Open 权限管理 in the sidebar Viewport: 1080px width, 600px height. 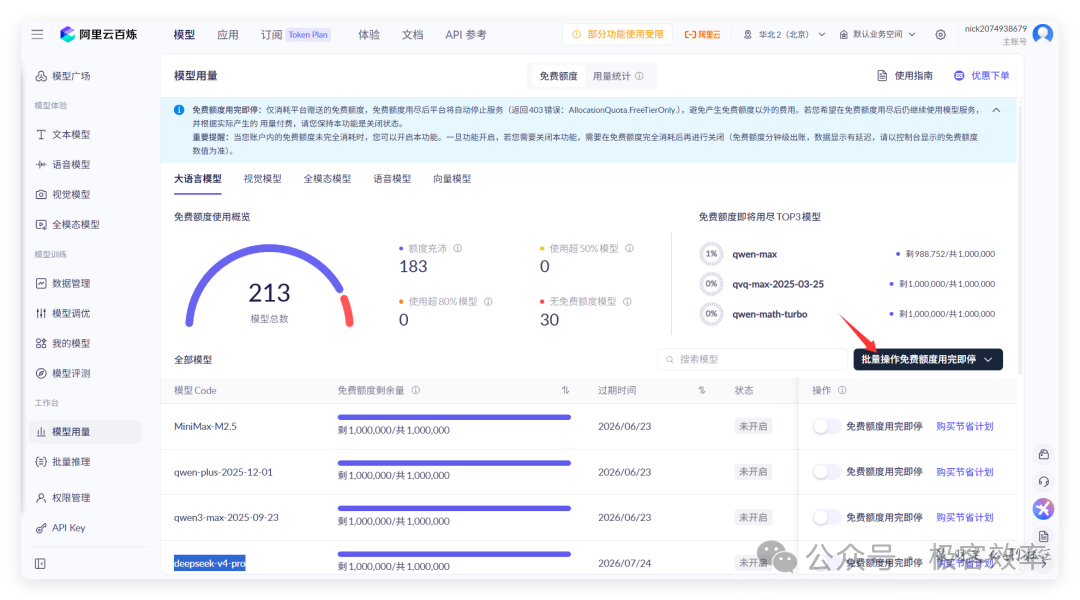tap(63, 497)
